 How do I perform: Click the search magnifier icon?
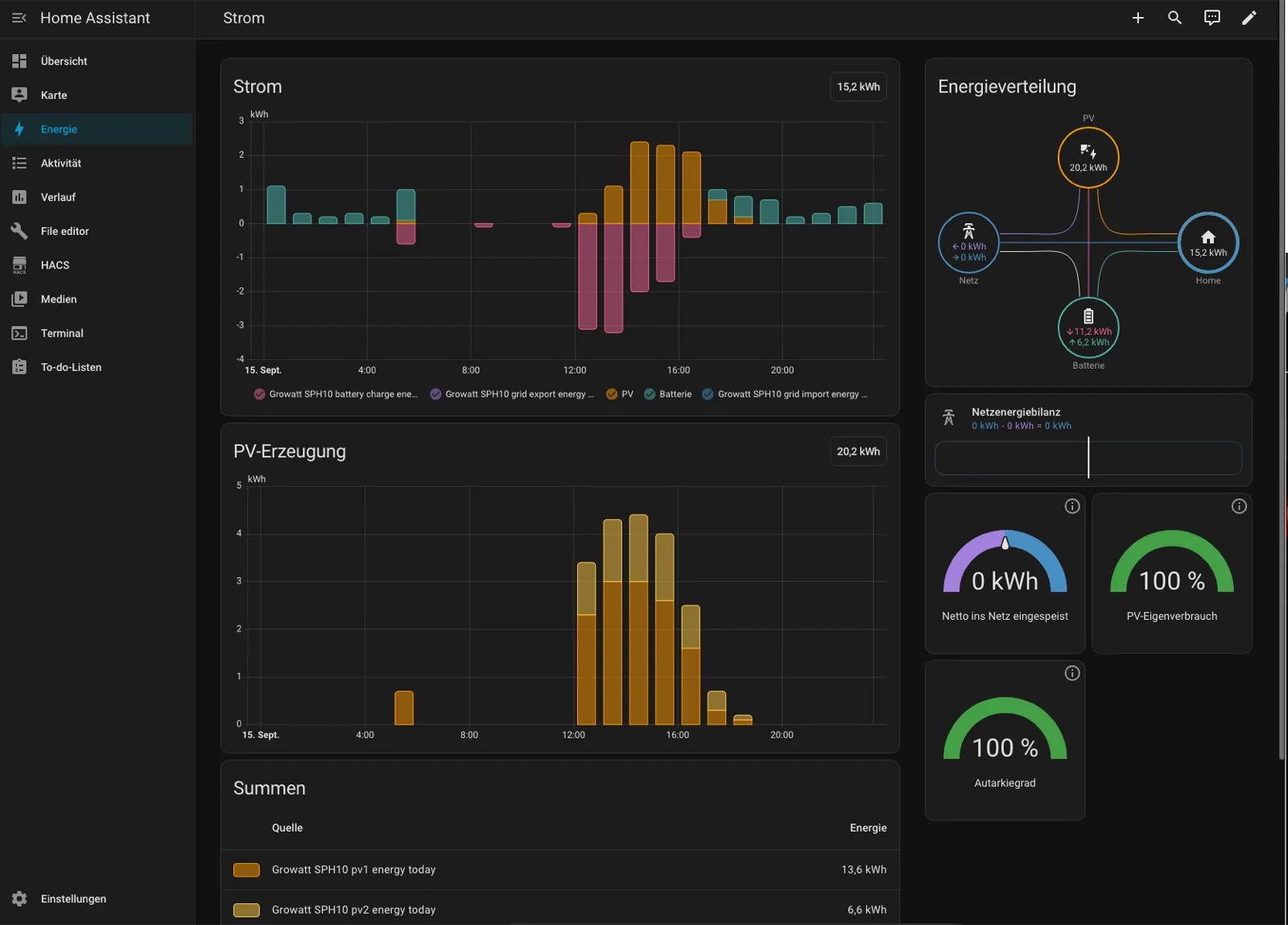(1174, 18)
